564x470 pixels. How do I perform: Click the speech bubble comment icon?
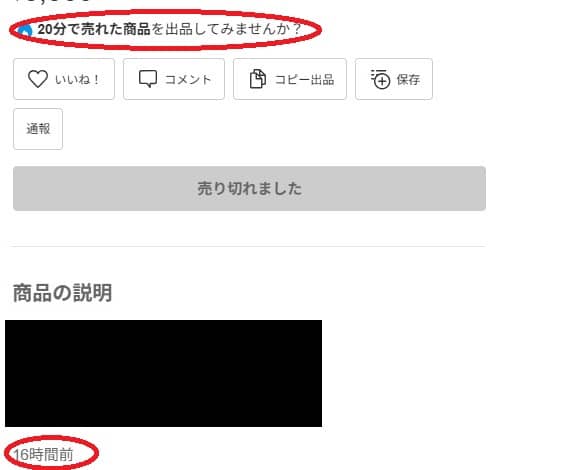click(x=148, y=79)
